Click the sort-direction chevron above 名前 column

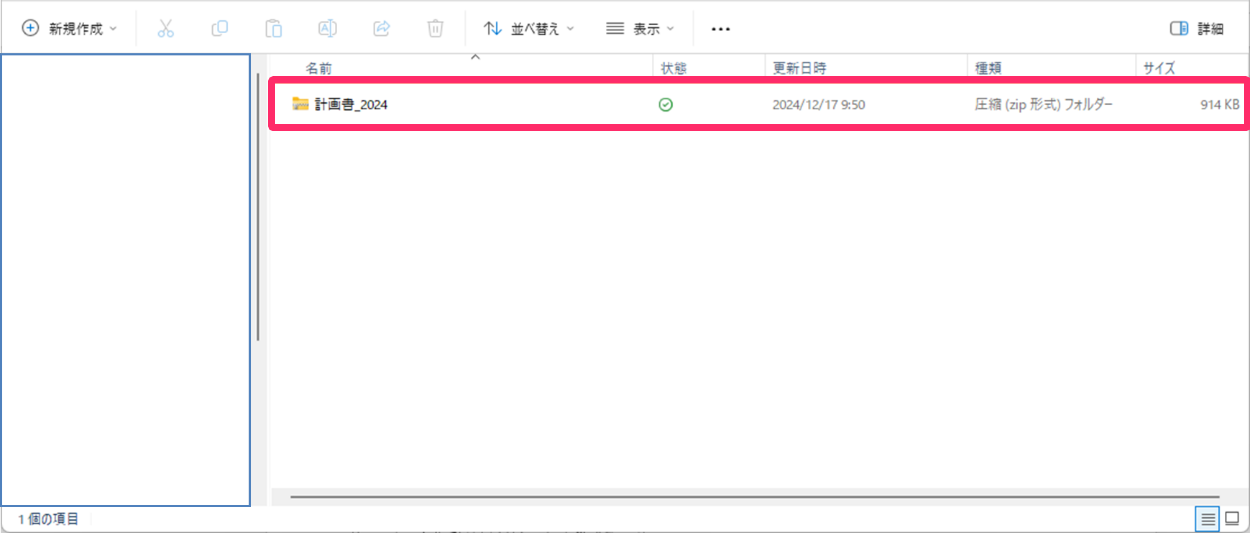475,57
